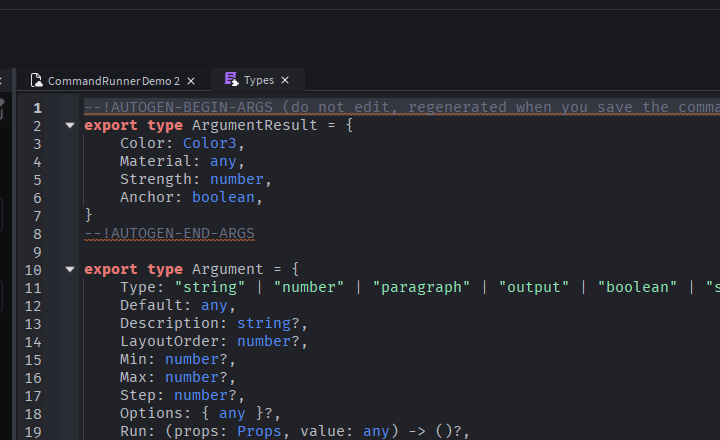Screen dimensions: 720x440
Task: Click the Description field name
Action: click(169, 323)
